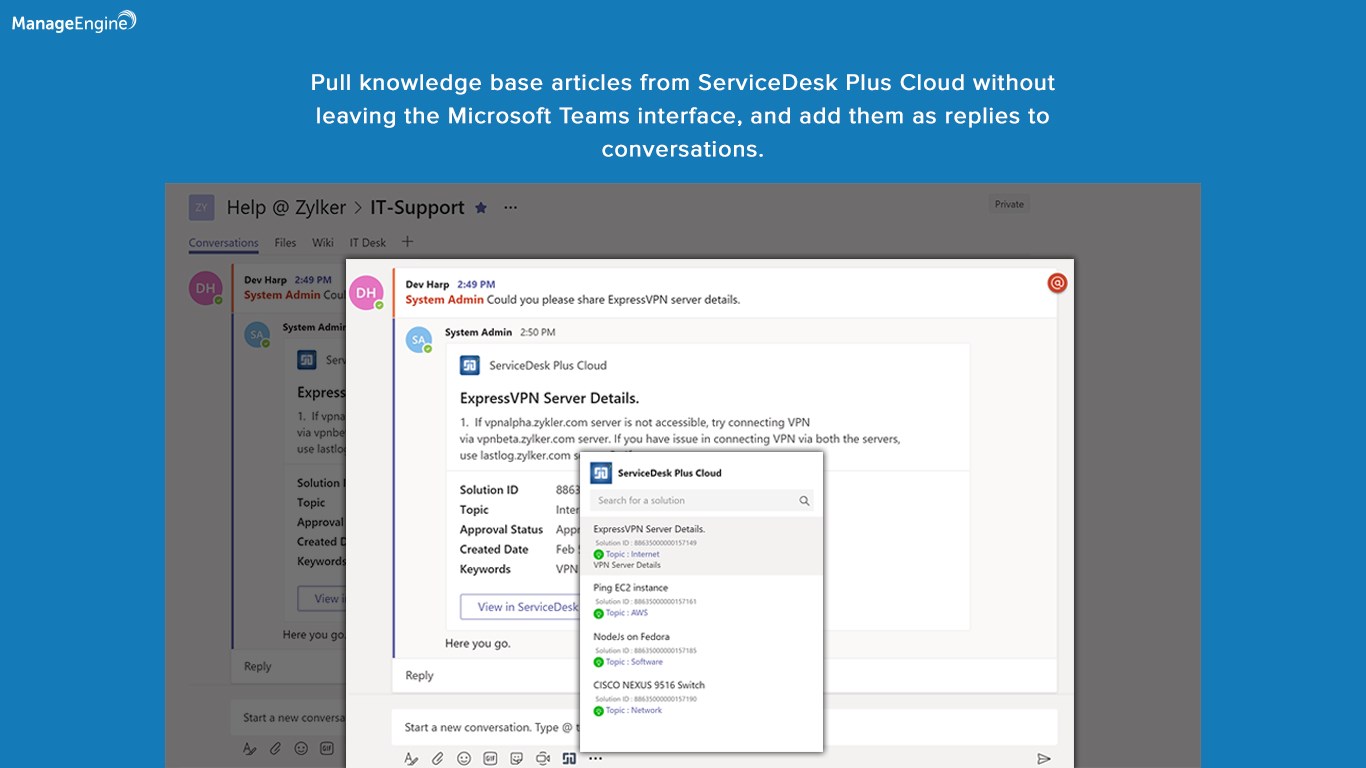Viewport: 1366px width, 768px height.
Task: Click the Topic : Internet link
Action: 633,554
